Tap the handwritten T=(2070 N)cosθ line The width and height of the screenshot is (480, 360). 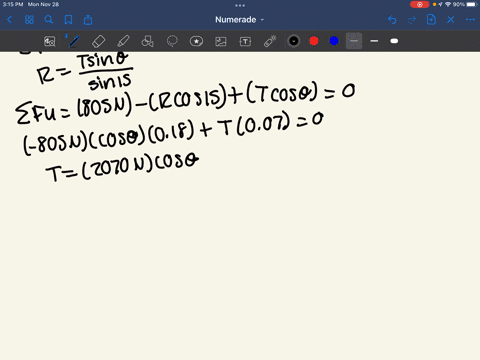pos(122,167)
